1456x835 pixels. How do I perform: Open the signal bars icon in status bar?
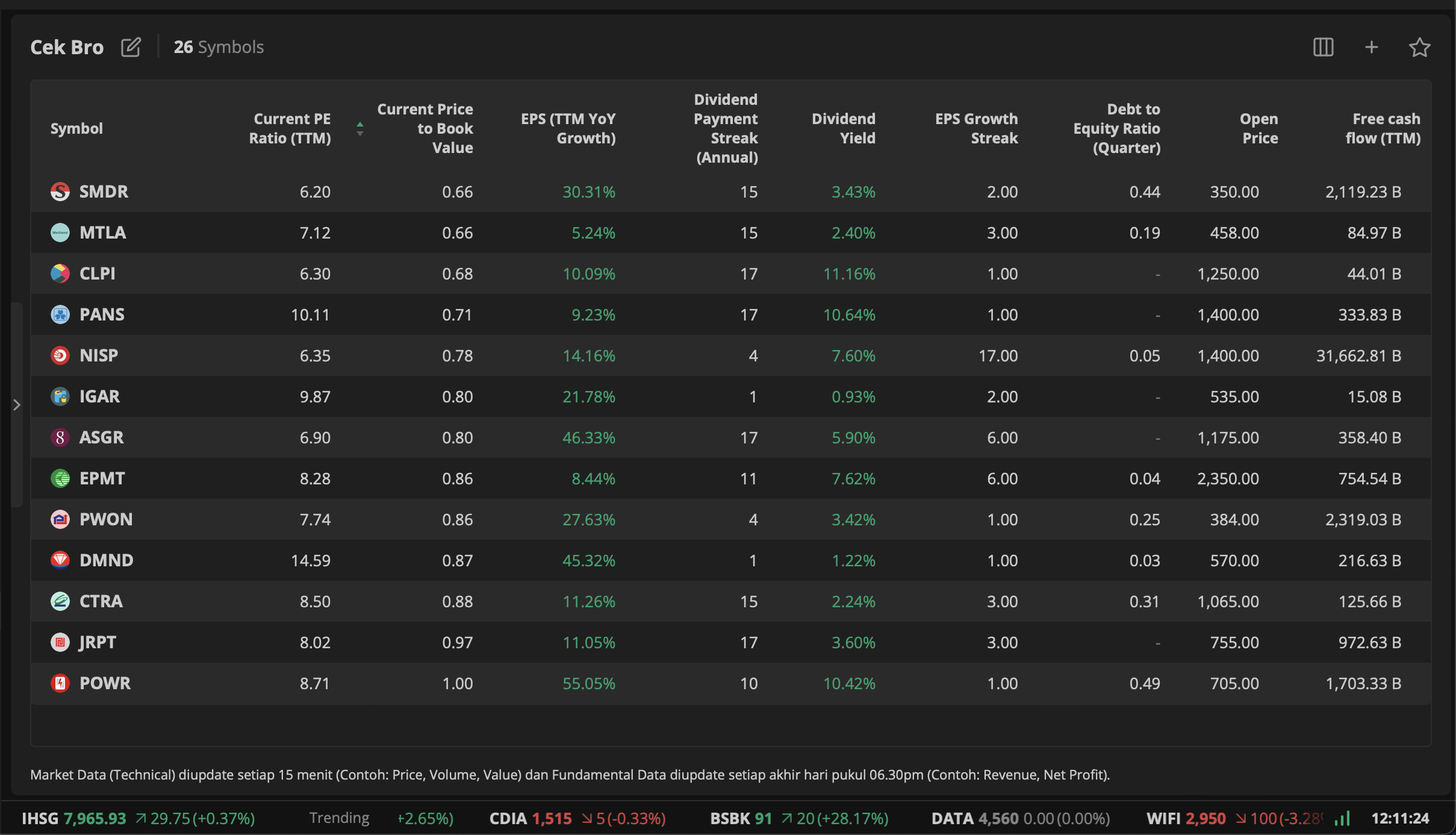click(x=1342, y=818)
